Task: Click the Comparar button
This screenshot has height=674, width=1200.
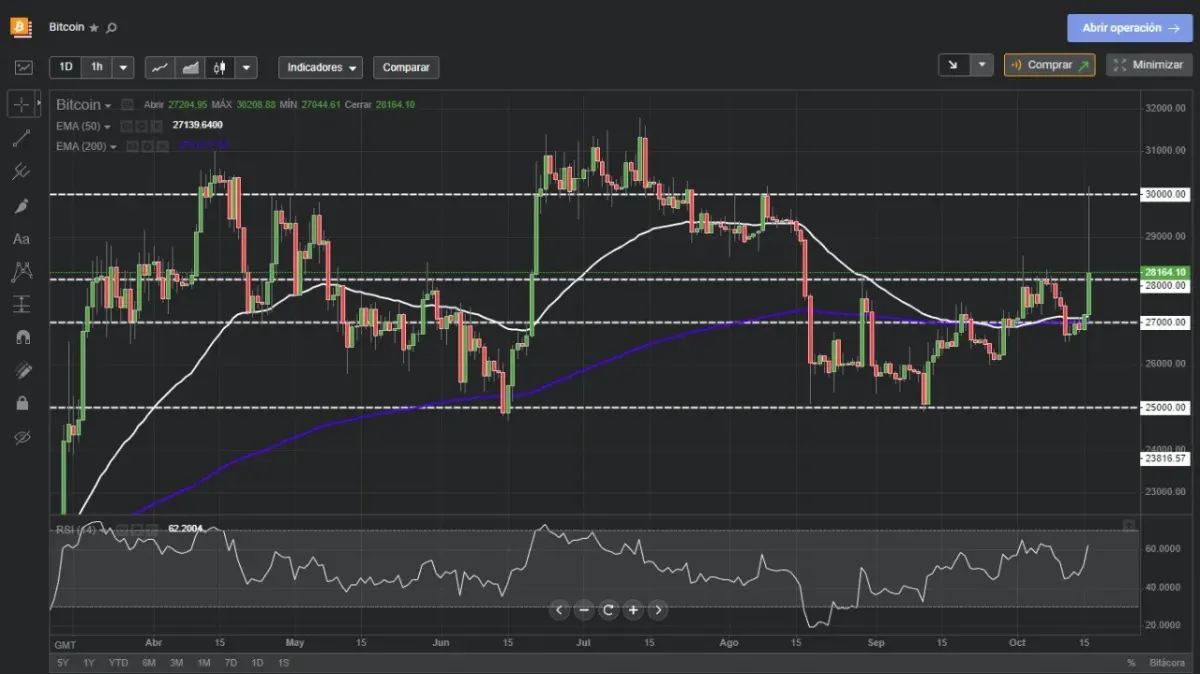Action: click(x=406, y=68)
